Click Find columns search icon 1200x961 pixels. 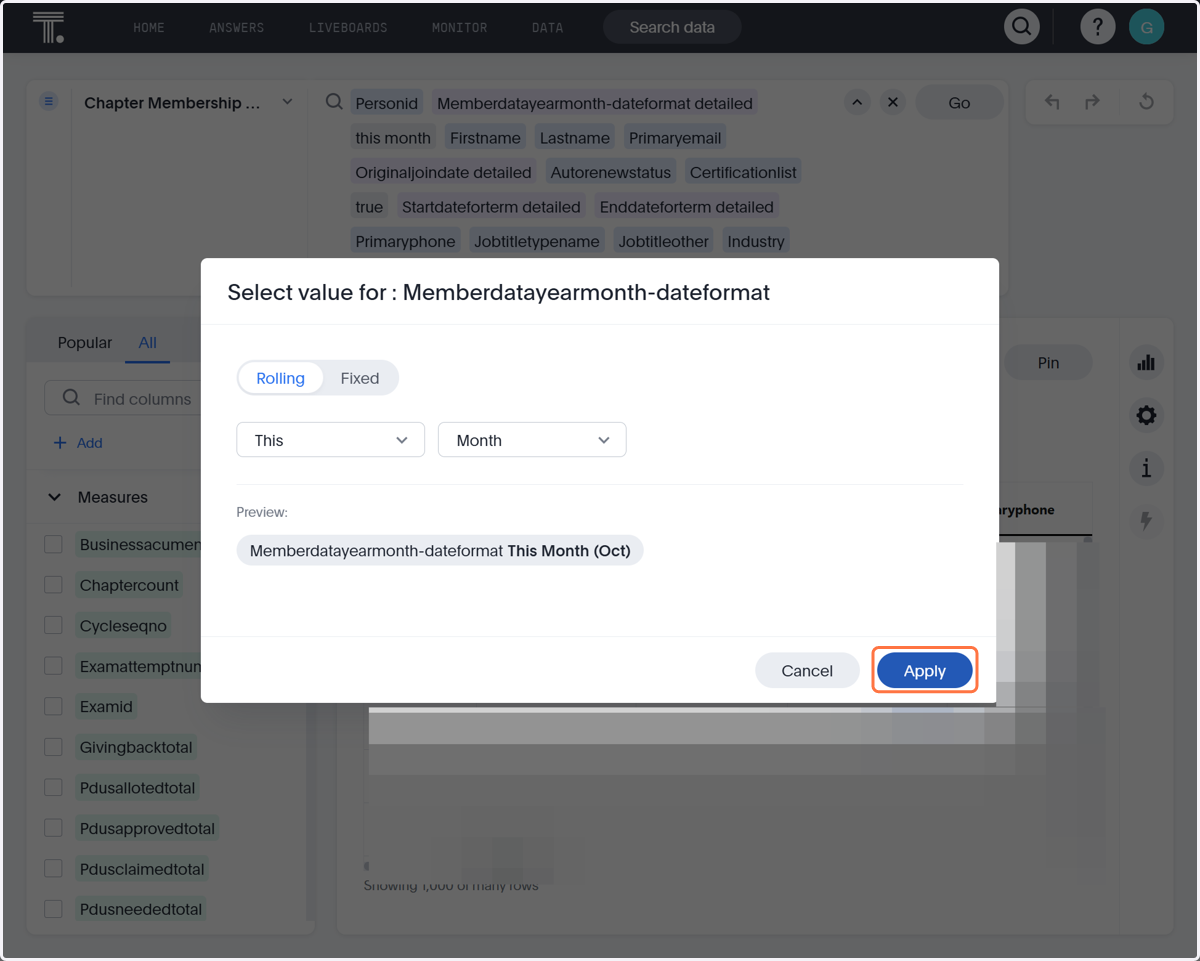(x=71, y=398)
